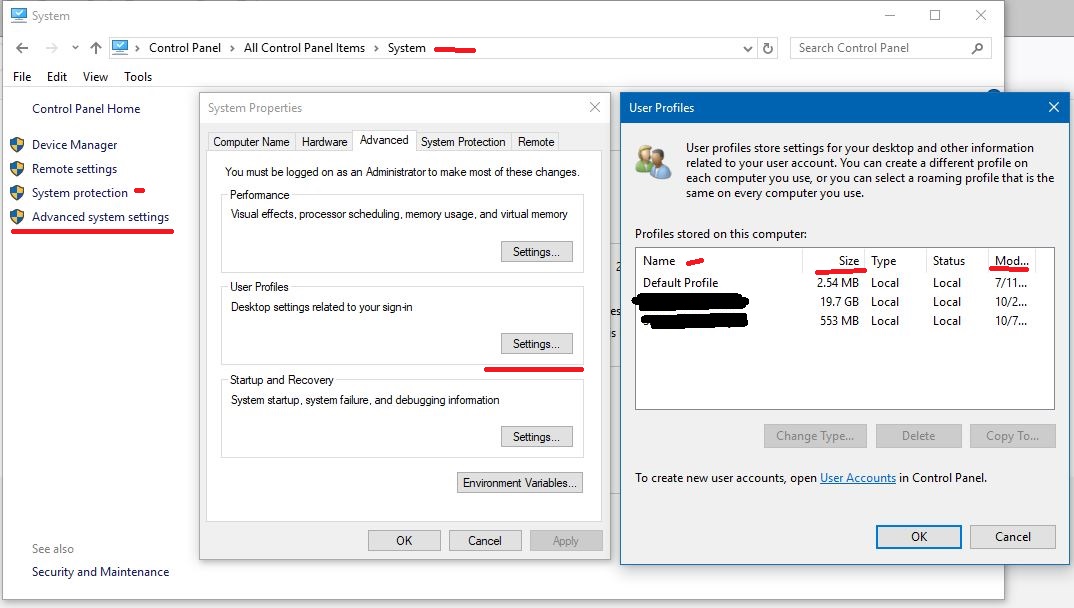Expand chevron after All Control Panel Items
Image resolution: width=1074 pixels, height=608 pixels.
pos(376,48)
